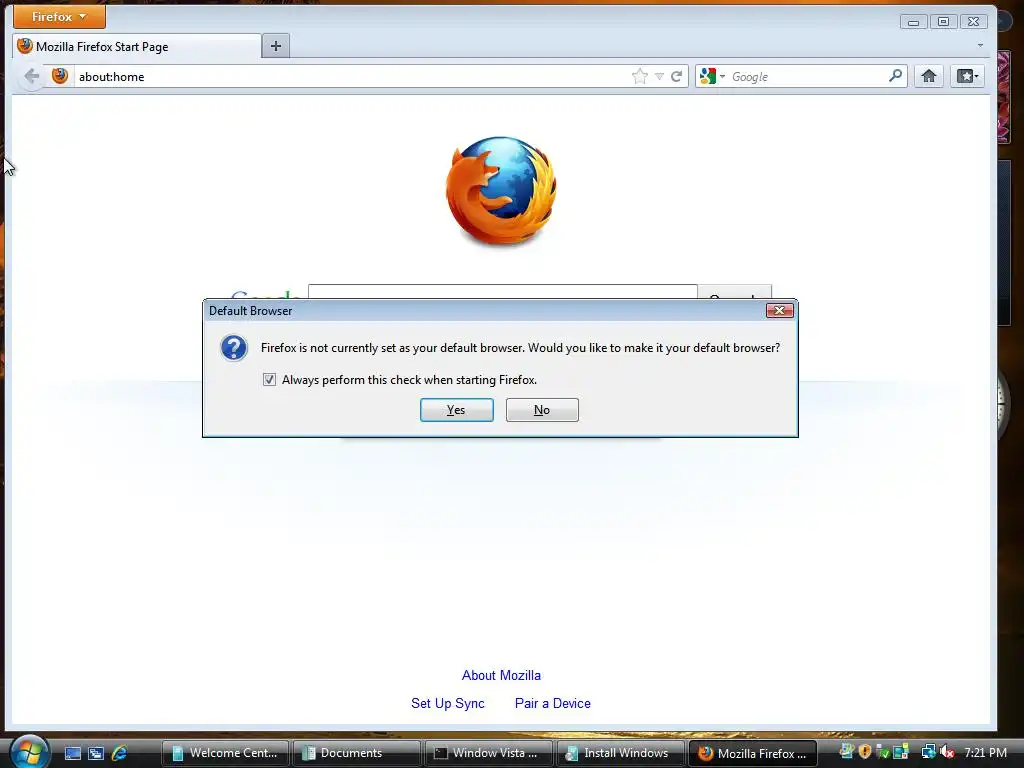Launch Internet Explorer from quick launch
Image resolution: width=1024 pixels, height=768 pixels.
(x=120, y=753)
